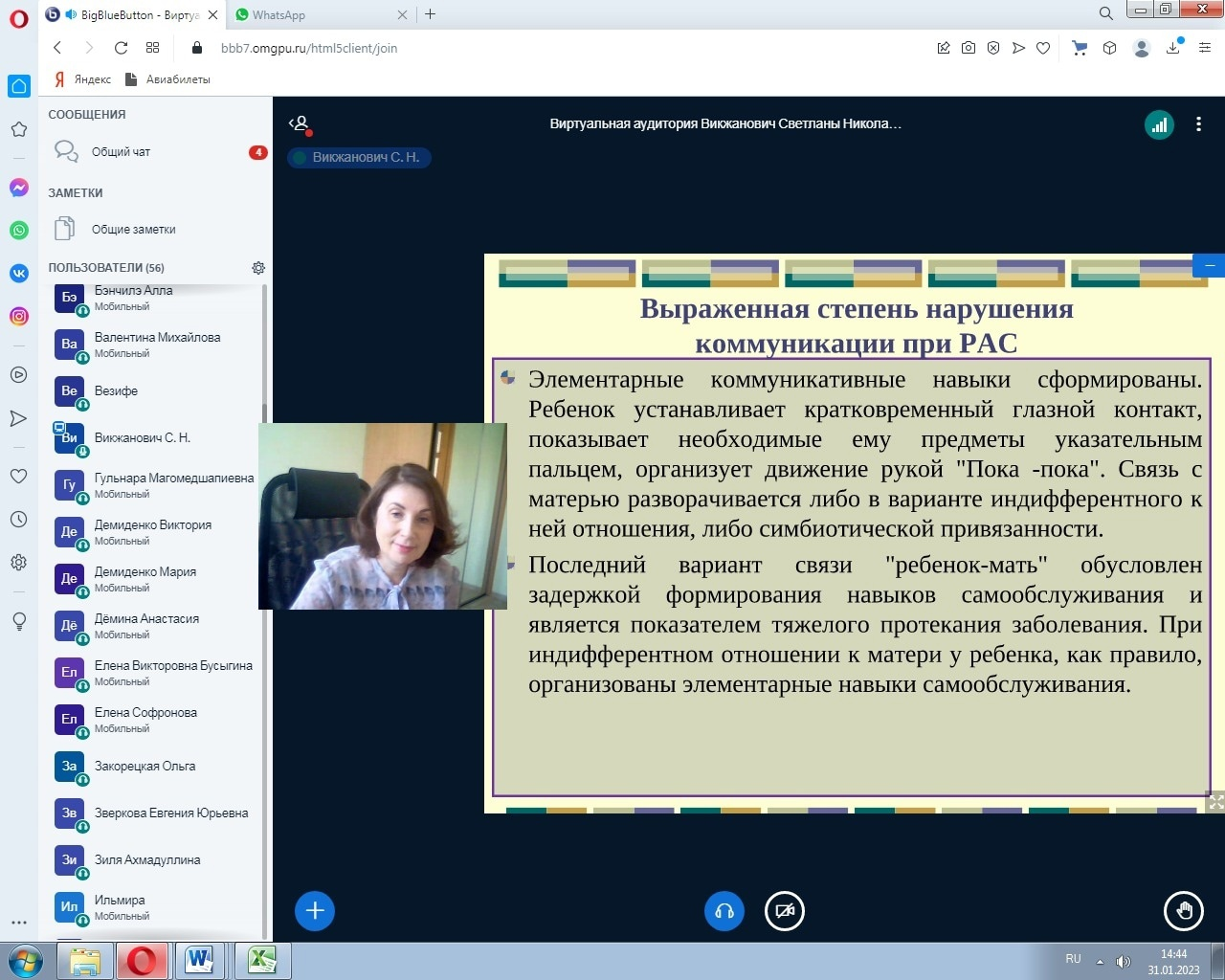Toggle the headphones audio button
The height and width of the screenshot is (980, 1225).
pyautogui.click(x=724, y=911)
